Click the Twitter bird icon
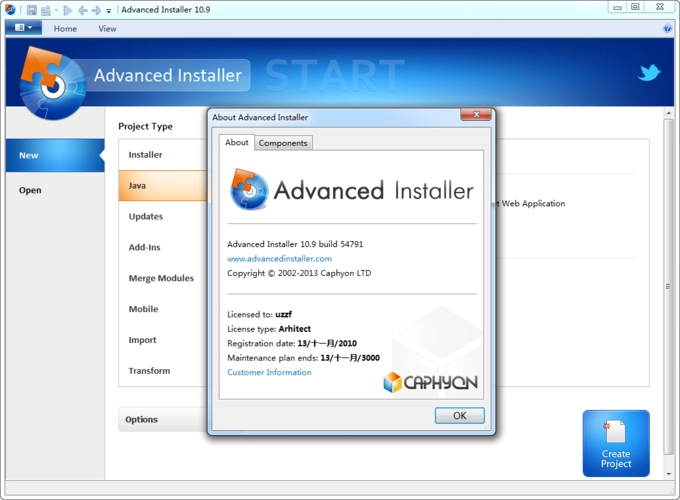Screen dimensions: 680x500 pos(649,73)
